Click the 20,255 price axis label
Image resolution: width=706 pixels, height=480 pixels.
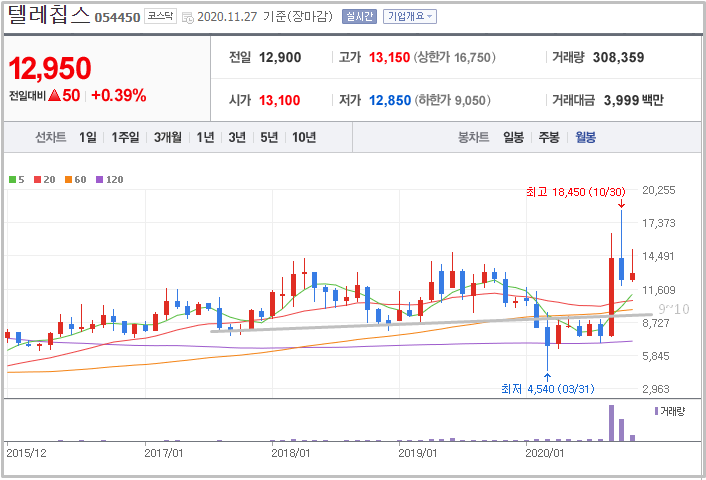tap(659, 190)
